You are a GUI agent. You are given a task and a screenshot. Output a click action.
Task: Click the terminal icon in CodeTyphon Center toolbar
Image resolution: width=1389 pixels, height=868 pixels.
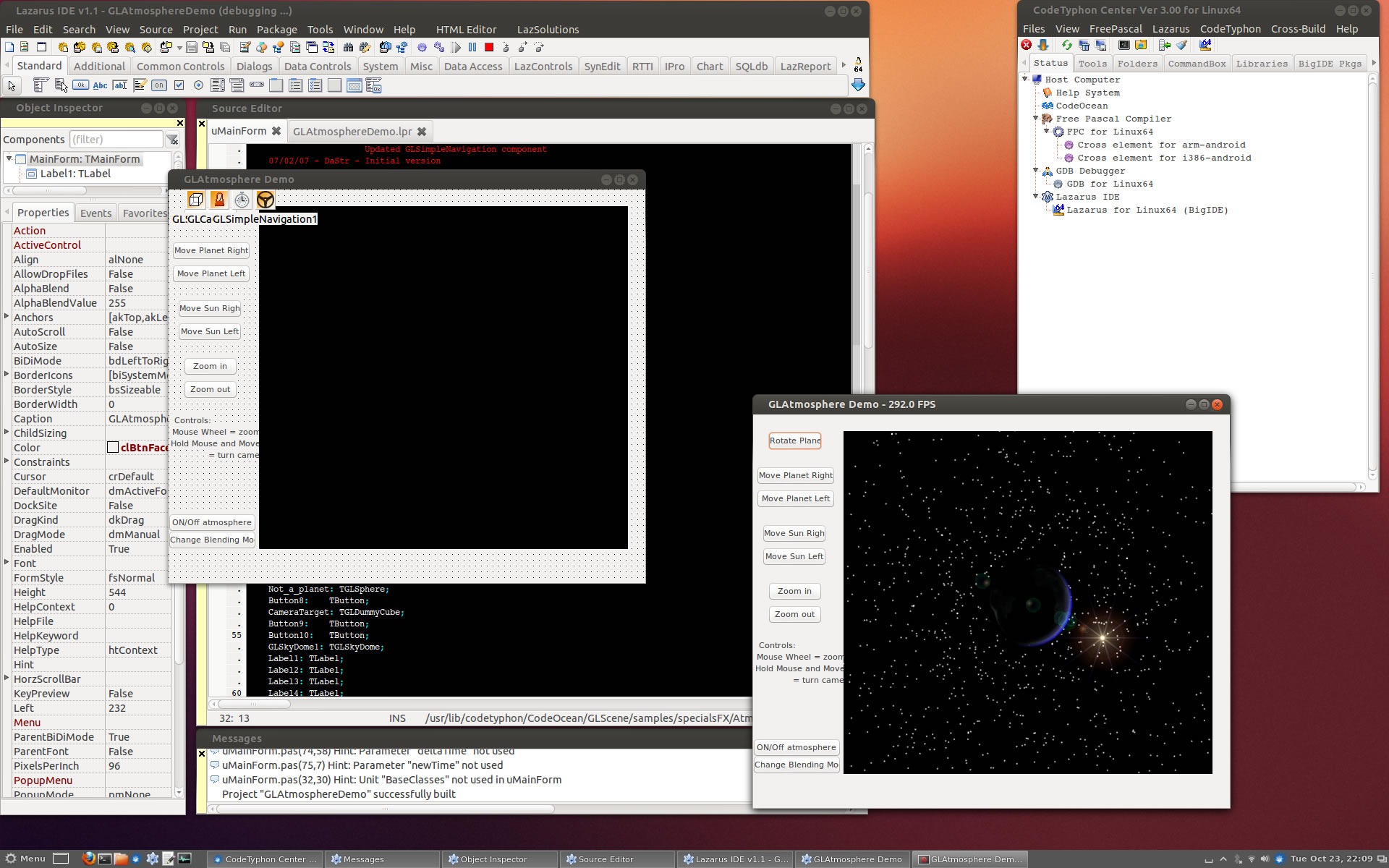pos(1124,45)
